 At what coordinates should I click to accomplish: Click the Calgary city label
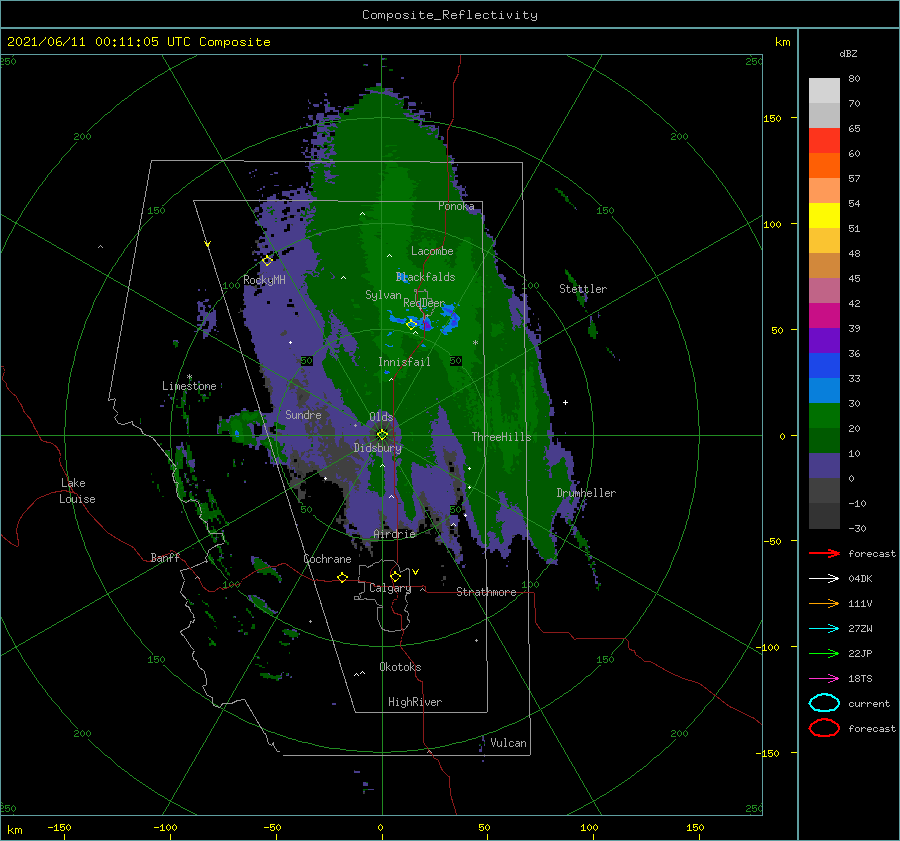[390, 588]
